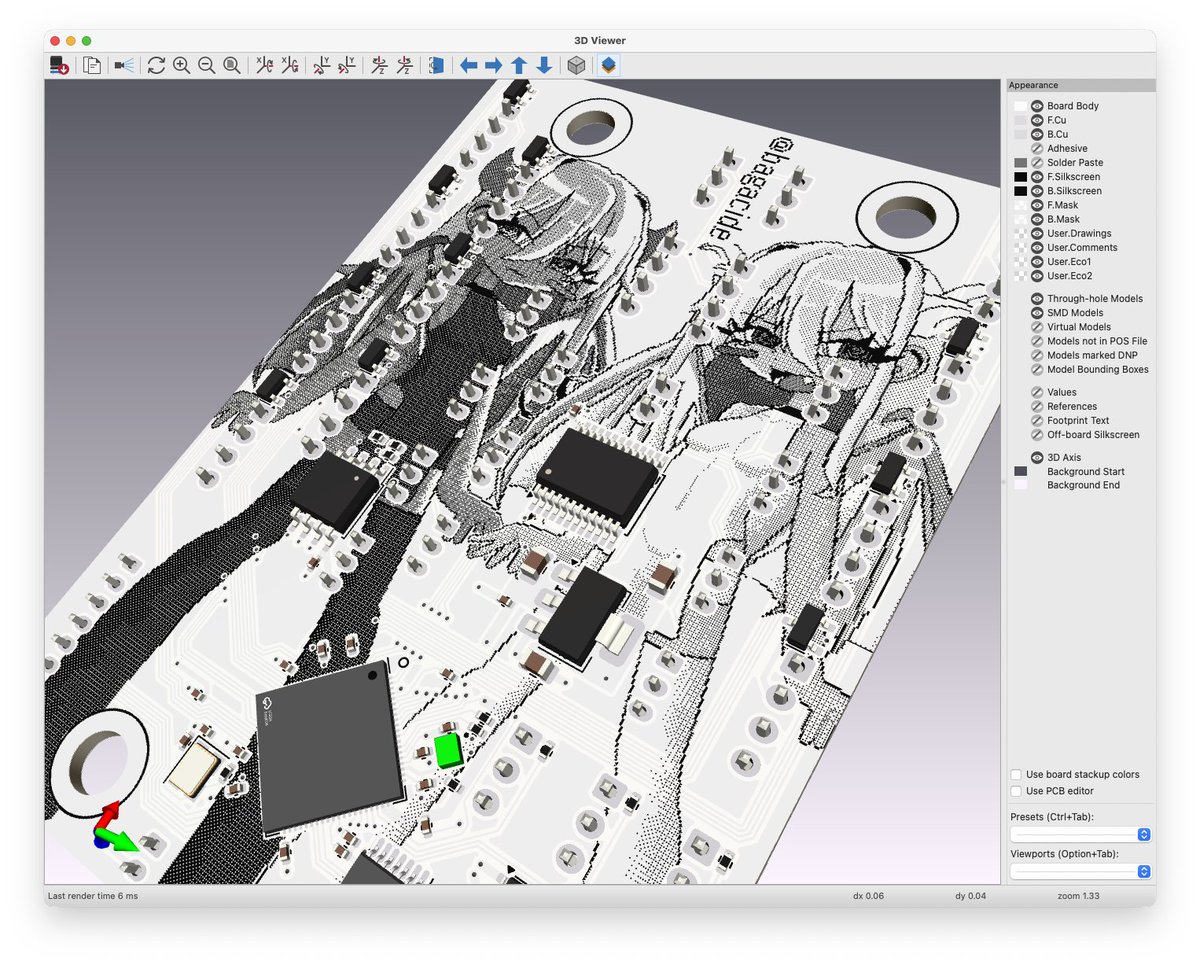Viewport: 1200px width, 965px height.
Task: Hide Board Body with its eye toggle
Action: [x=1037, y=106]
